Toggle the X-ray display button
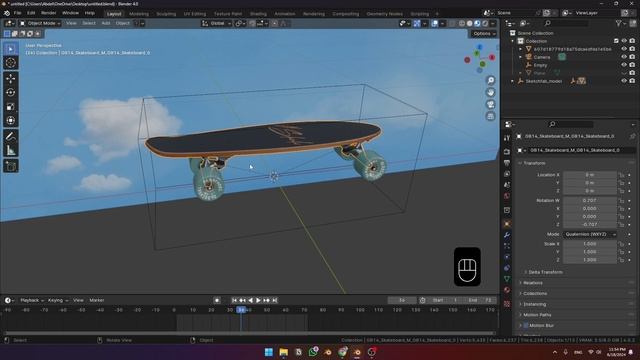Viewport: 640px width, 360px height. click(x=452, y=24)
